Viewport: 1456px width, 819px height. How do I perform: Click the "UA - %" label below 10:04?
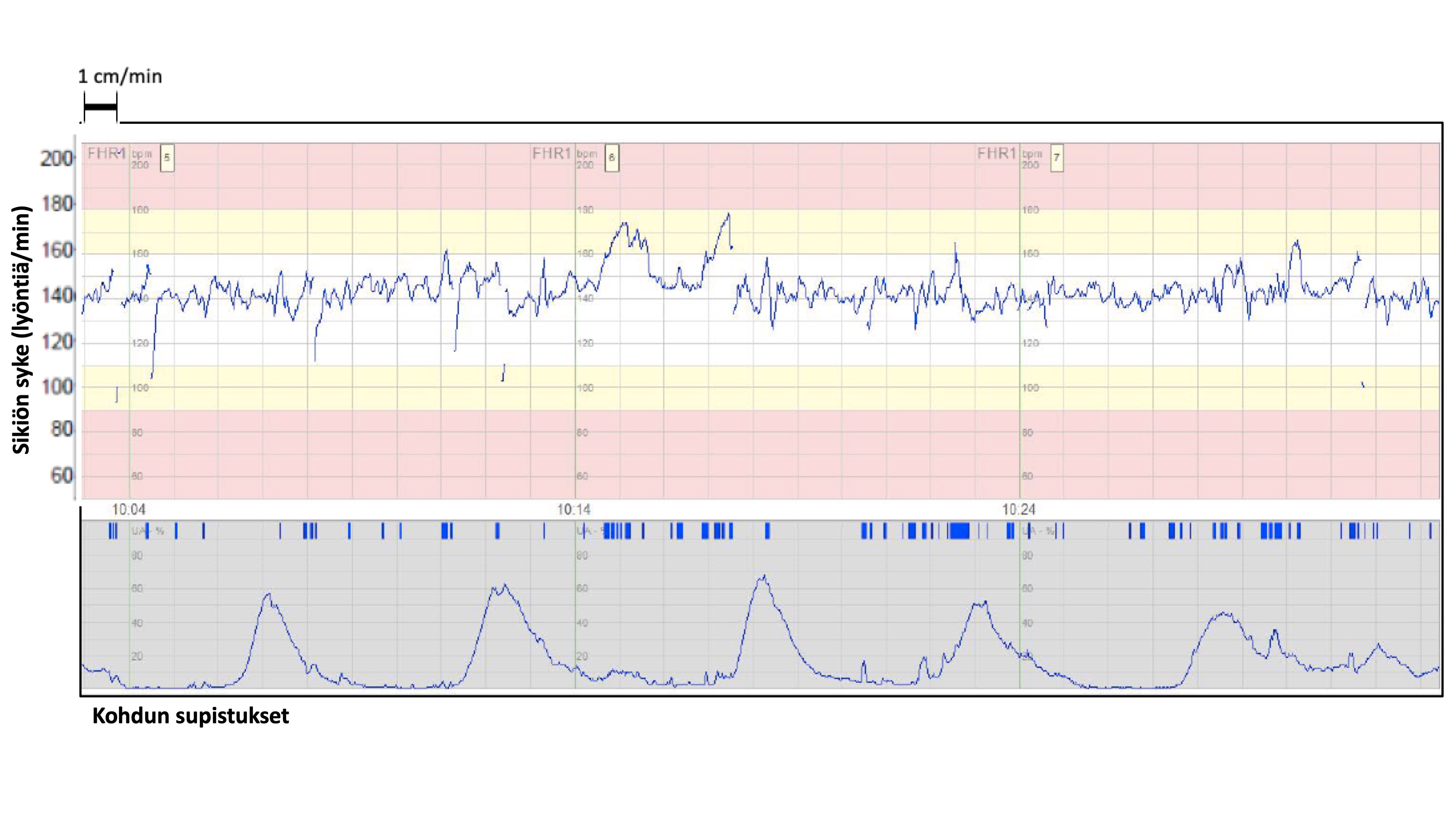pos(148,531)
